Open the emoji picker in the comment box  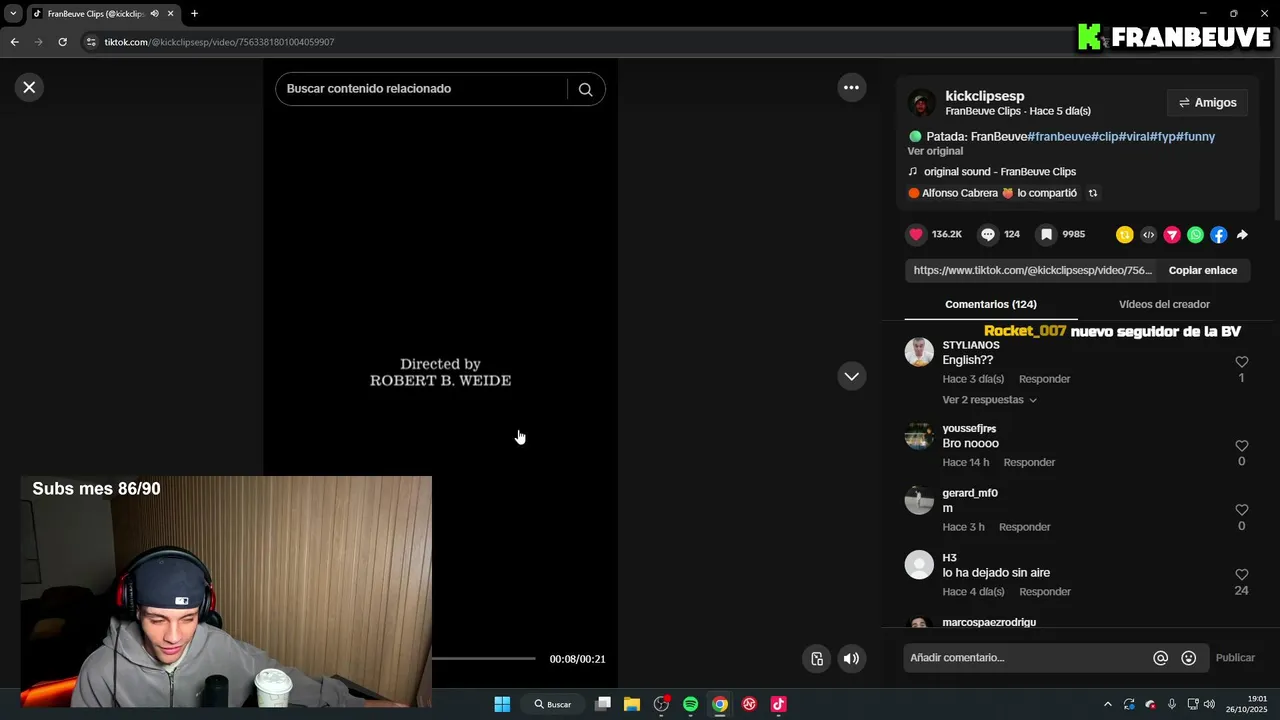click(1188, 658)
